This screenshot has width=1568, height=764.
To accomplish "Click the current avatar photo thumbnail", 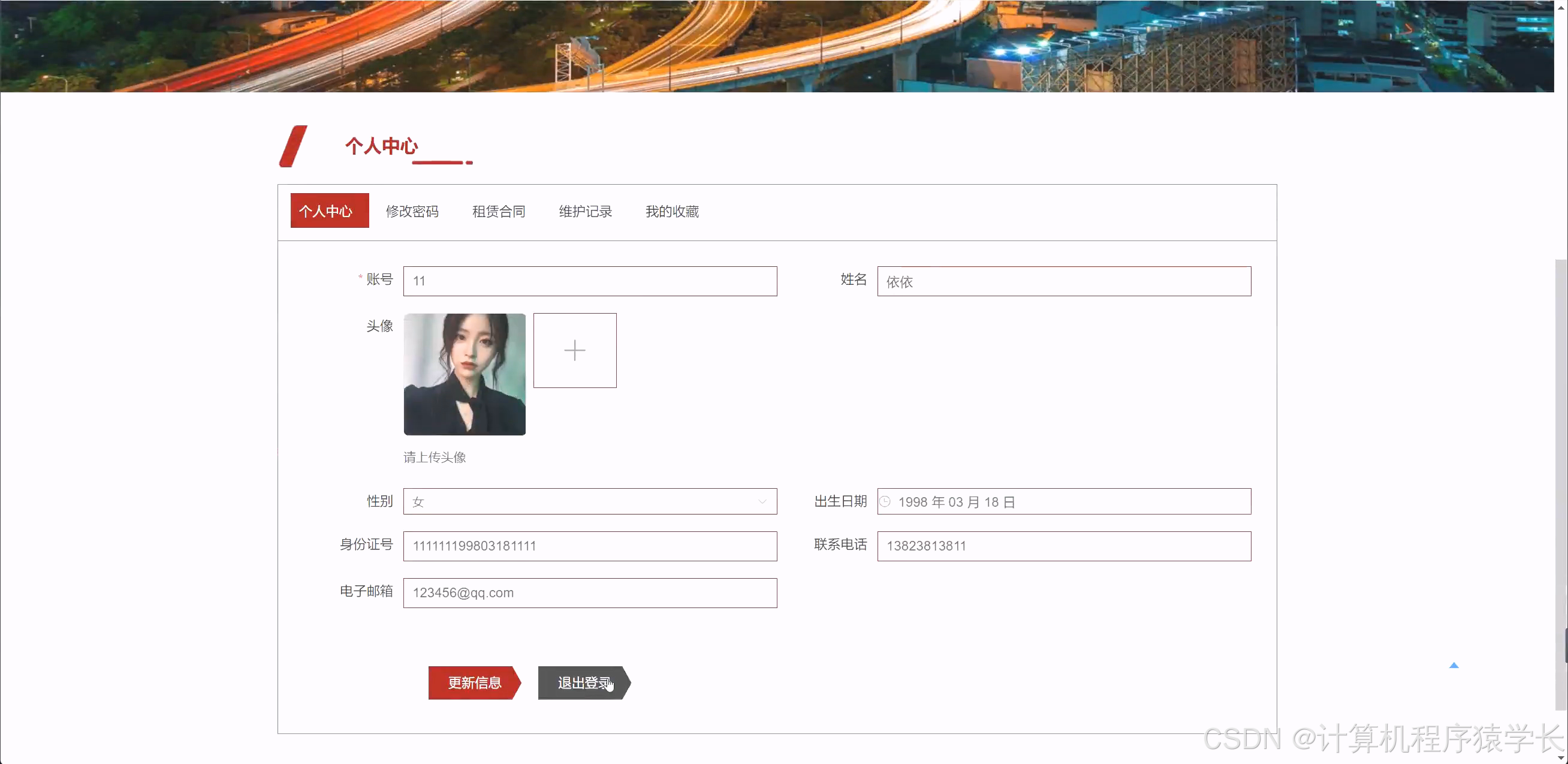I will coord(465,374).
